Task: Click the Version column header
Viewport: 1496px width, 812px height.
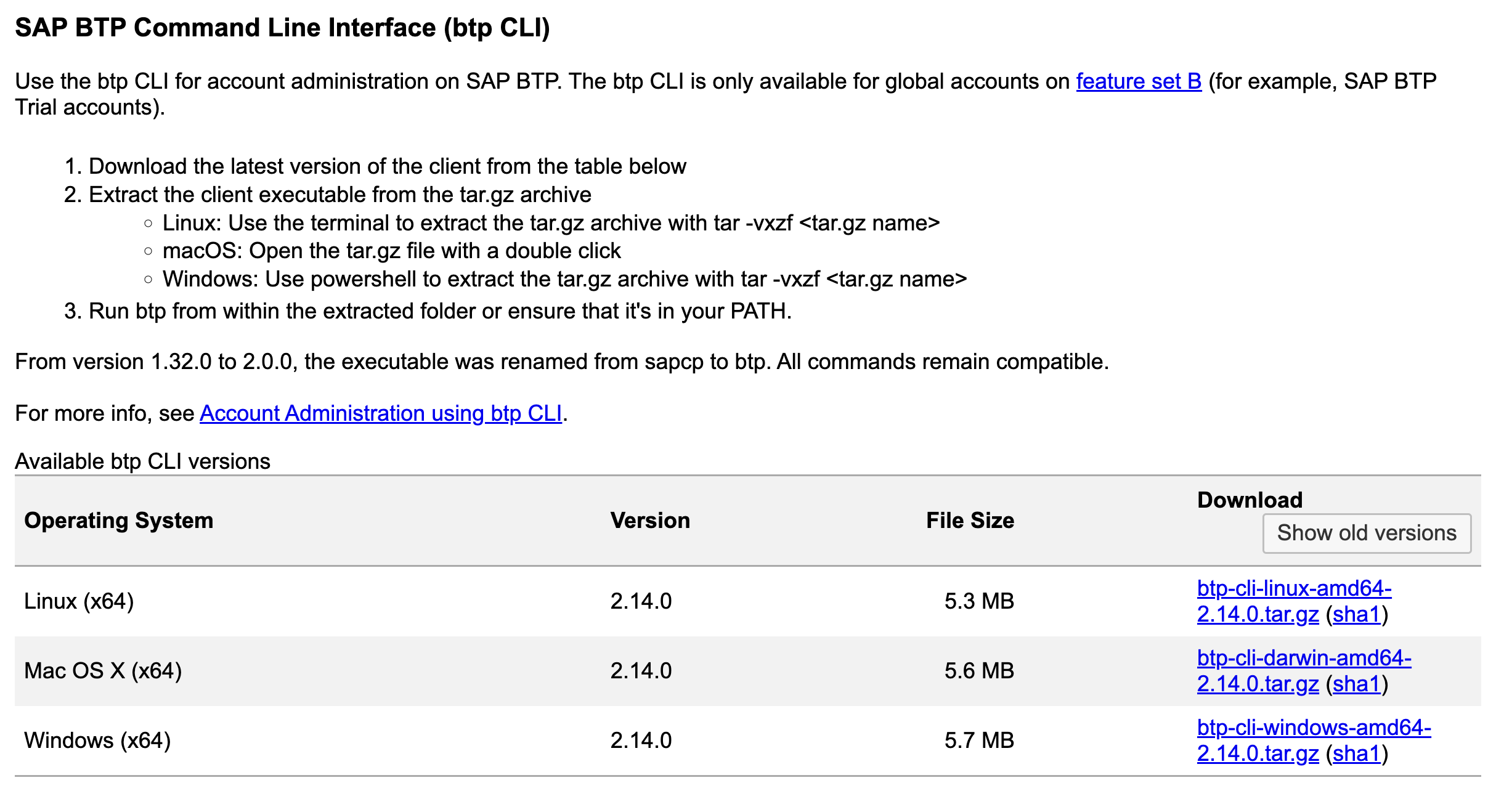Action: coord(650,521)
